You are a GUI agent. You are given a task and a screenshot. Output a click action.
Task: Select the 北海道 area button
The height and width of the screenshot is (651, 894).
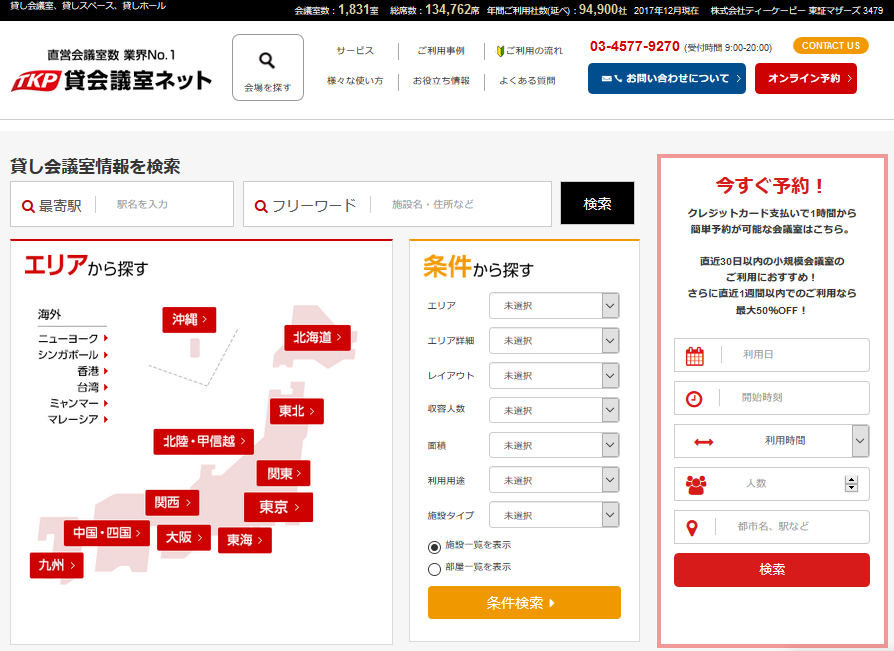317,337
